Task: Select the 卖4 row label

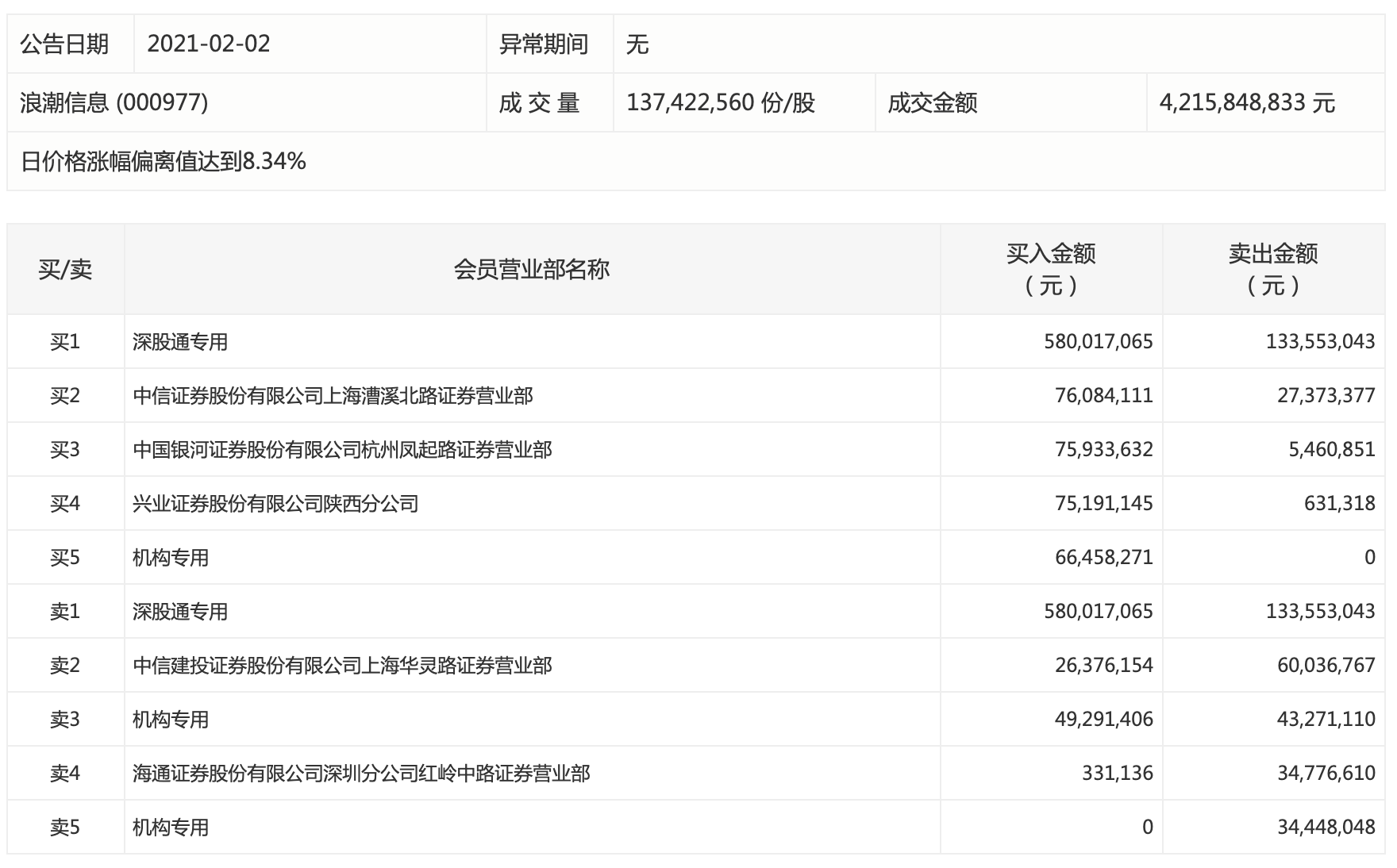Action: tap(65, 773)
